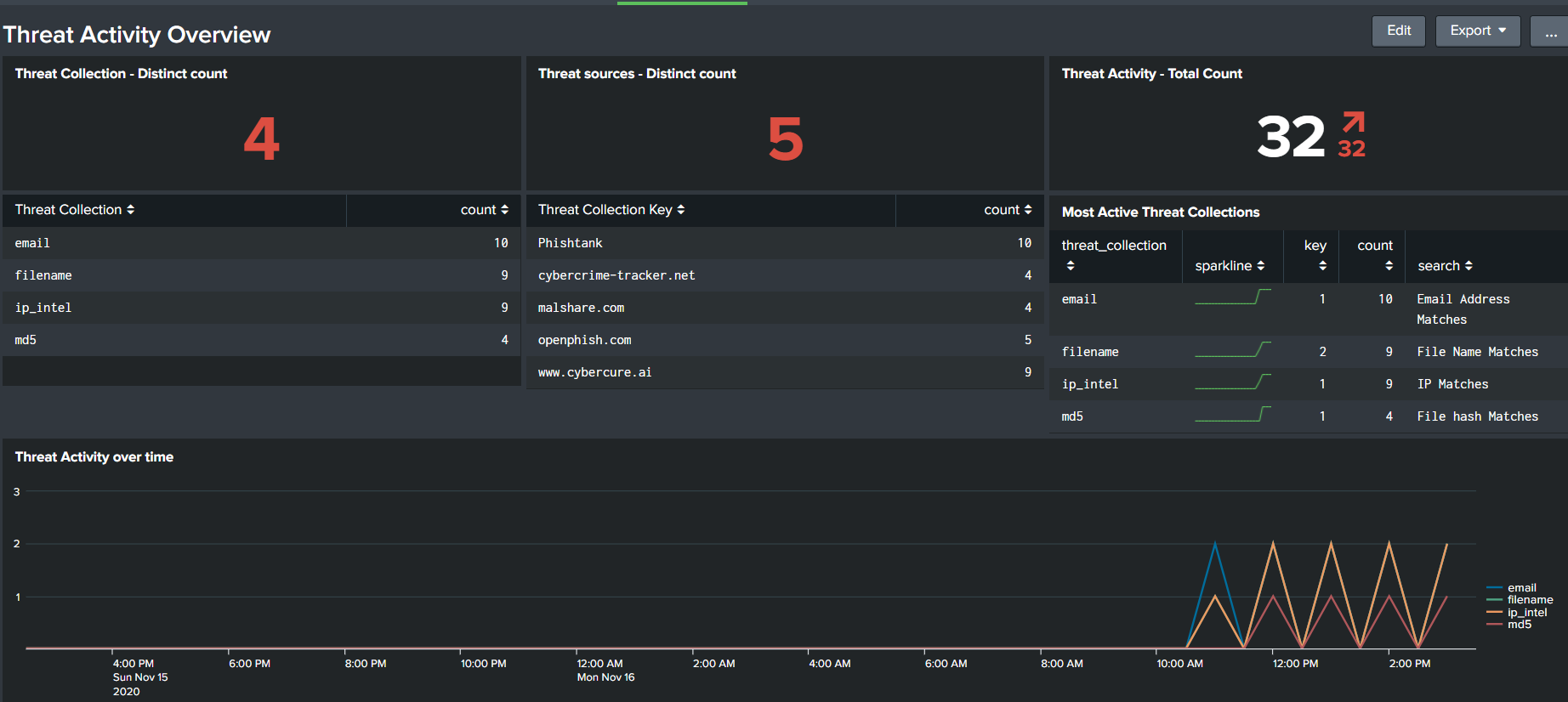Sort by Threat Collection column header
The image size is (1568, 702).
click(x=75, y=210)
